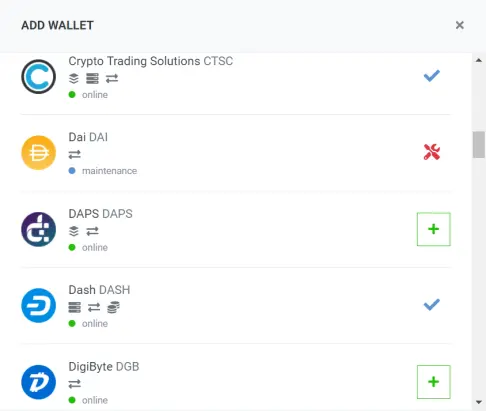486x411 pixels.
Task: Click the Dai coin logo
Action: (39, 153)
